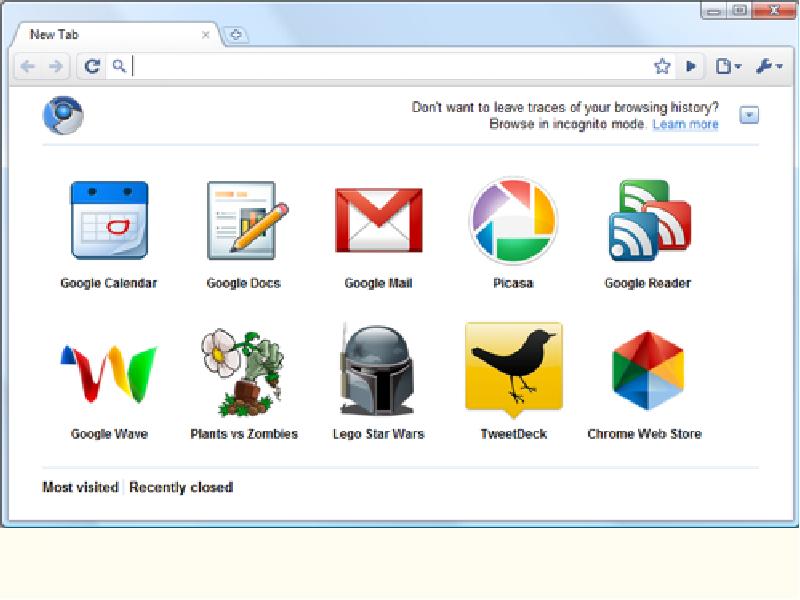The width and height of the screenshot is (800, 600).
Task: Click the Google Reader label text
Action: (647, 283)
